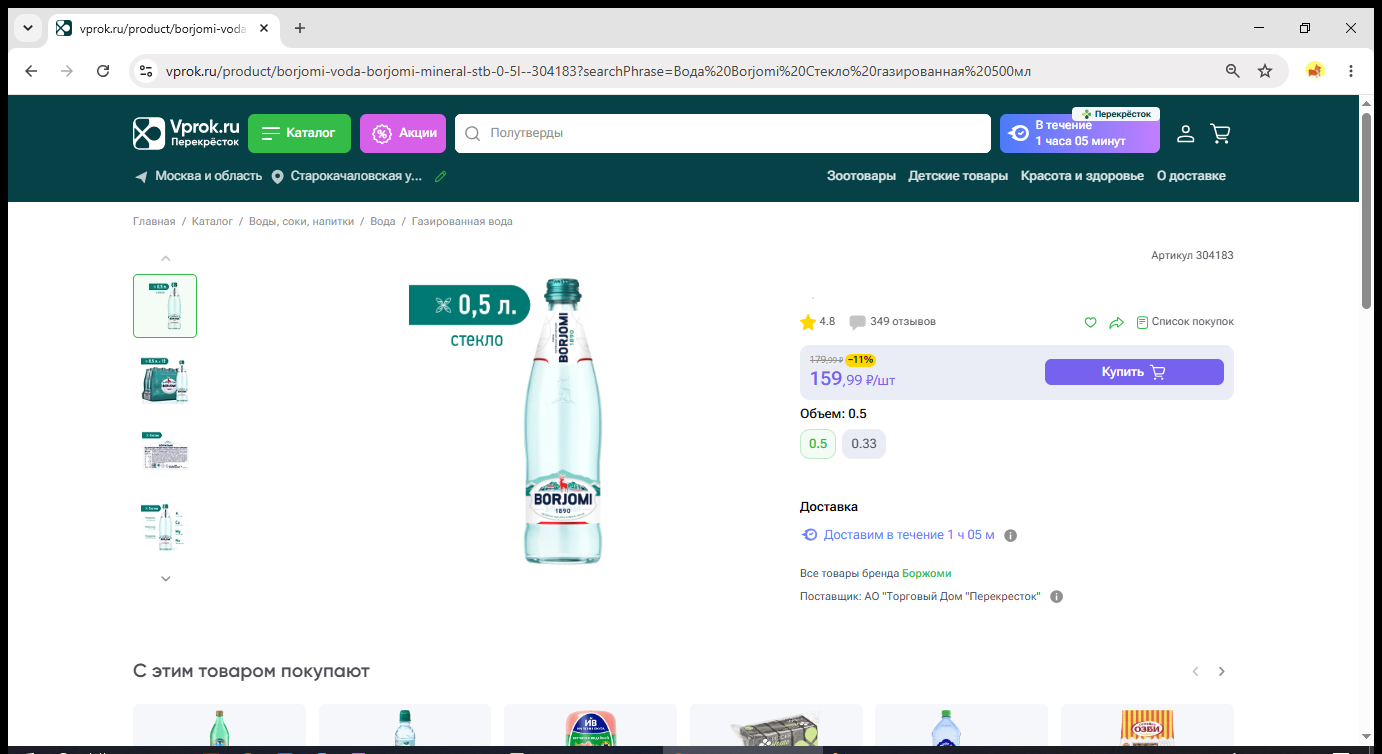
Task: Bookmark this page with the star icon
Action: (x=1265, y=71)
